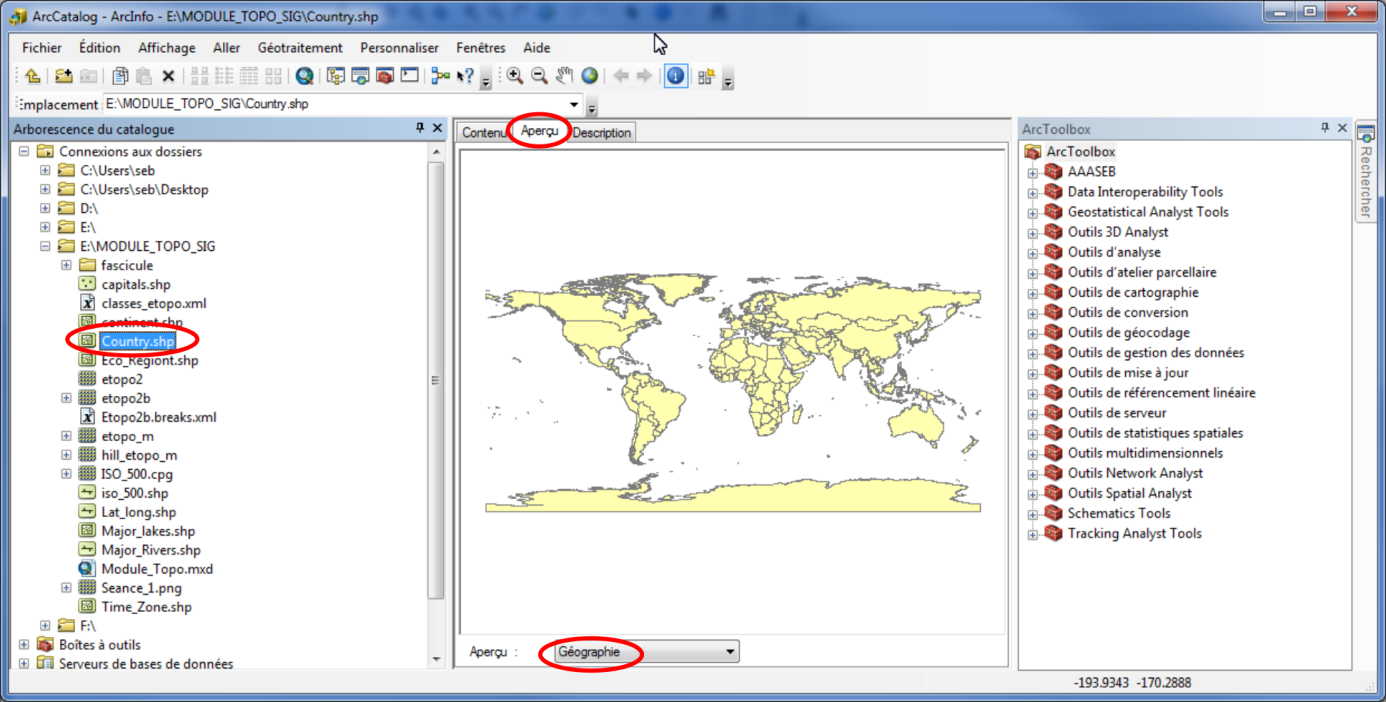Screen dimensions: 1386x702
Task: Expand the fascicule folder
Action: point(66,265)
